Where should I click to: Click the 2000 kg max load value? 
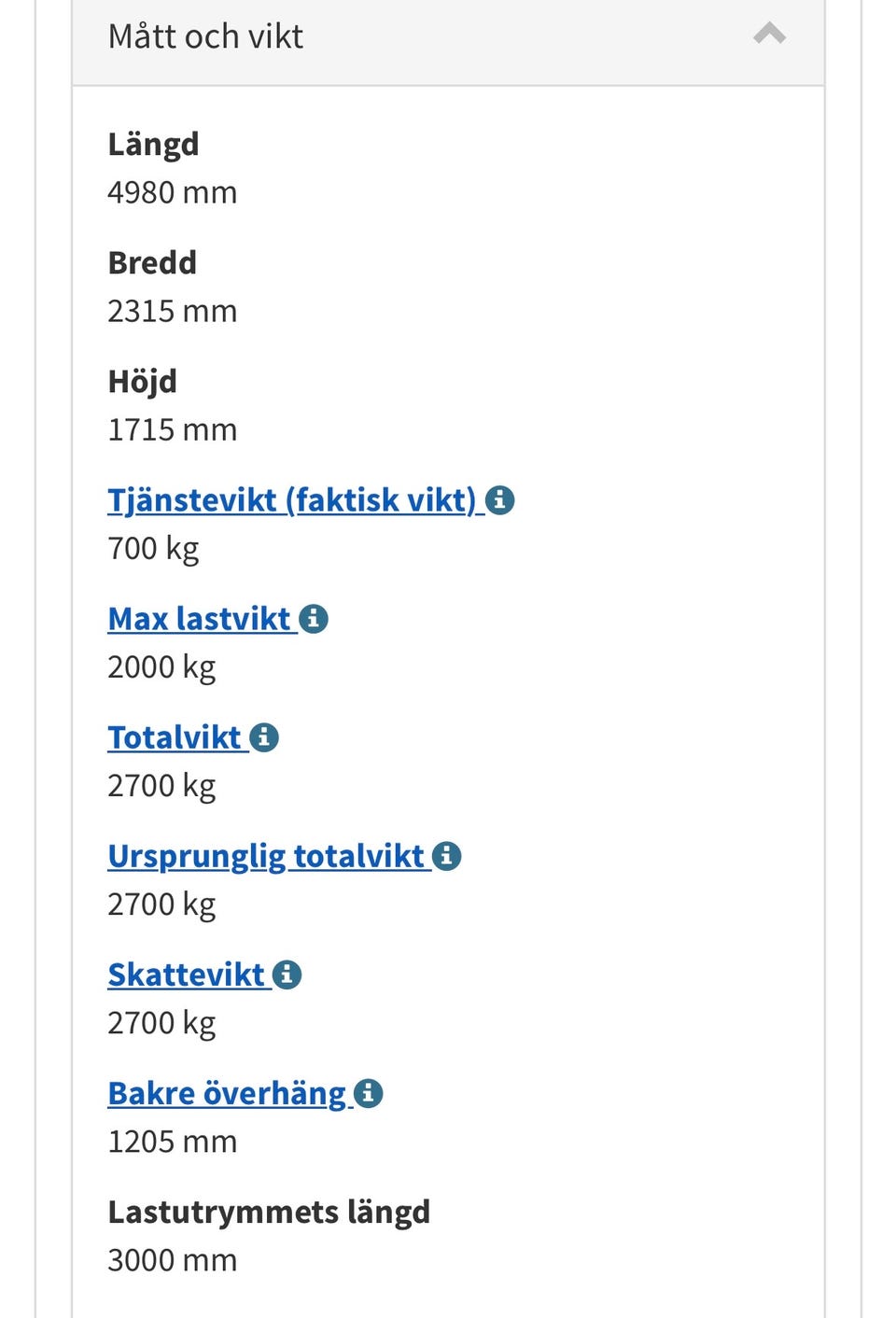point(161,667)
